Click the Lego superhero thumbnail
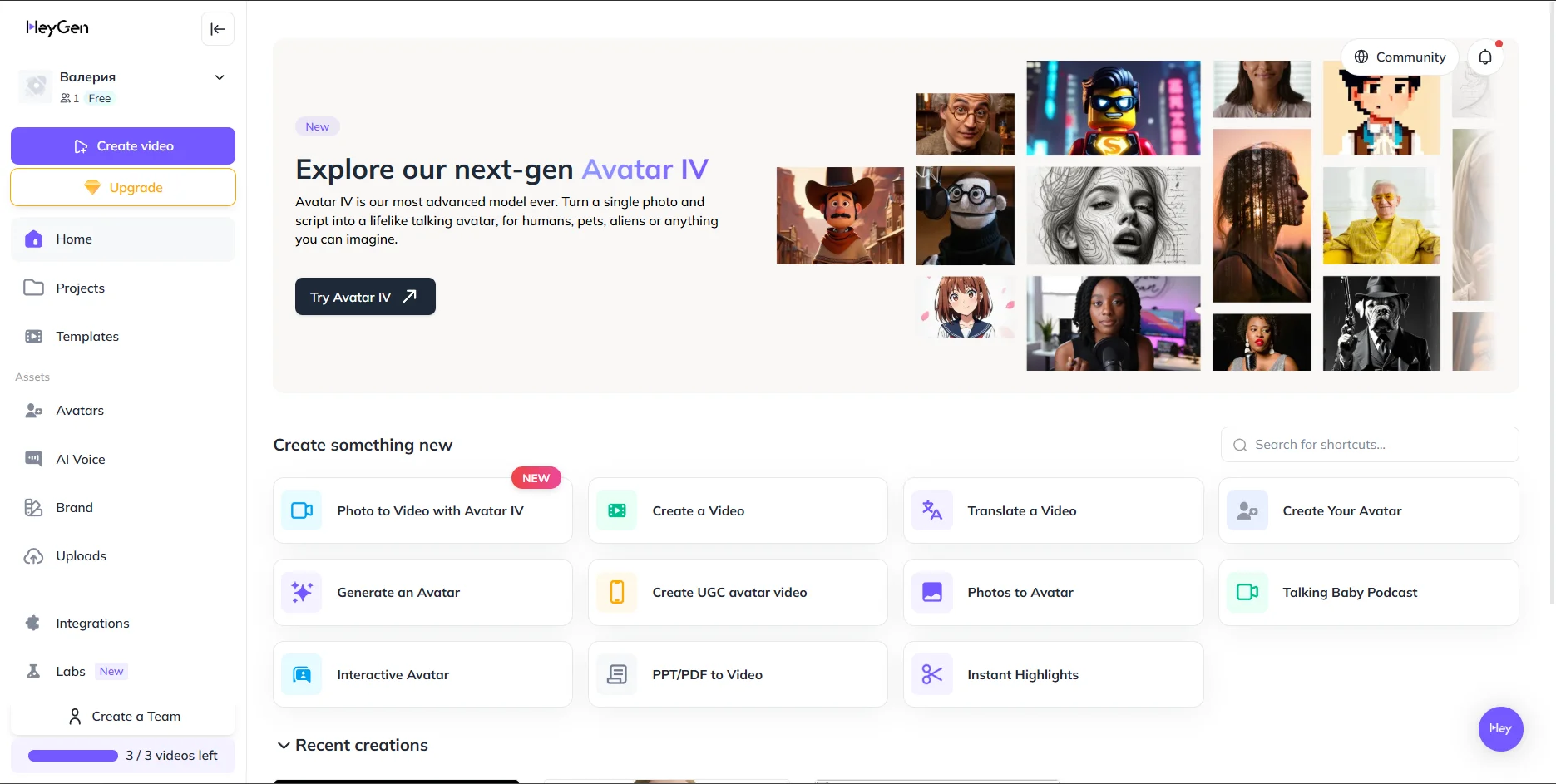Viewport: 1556px width, 784px height. click(x=1114, y=108)
